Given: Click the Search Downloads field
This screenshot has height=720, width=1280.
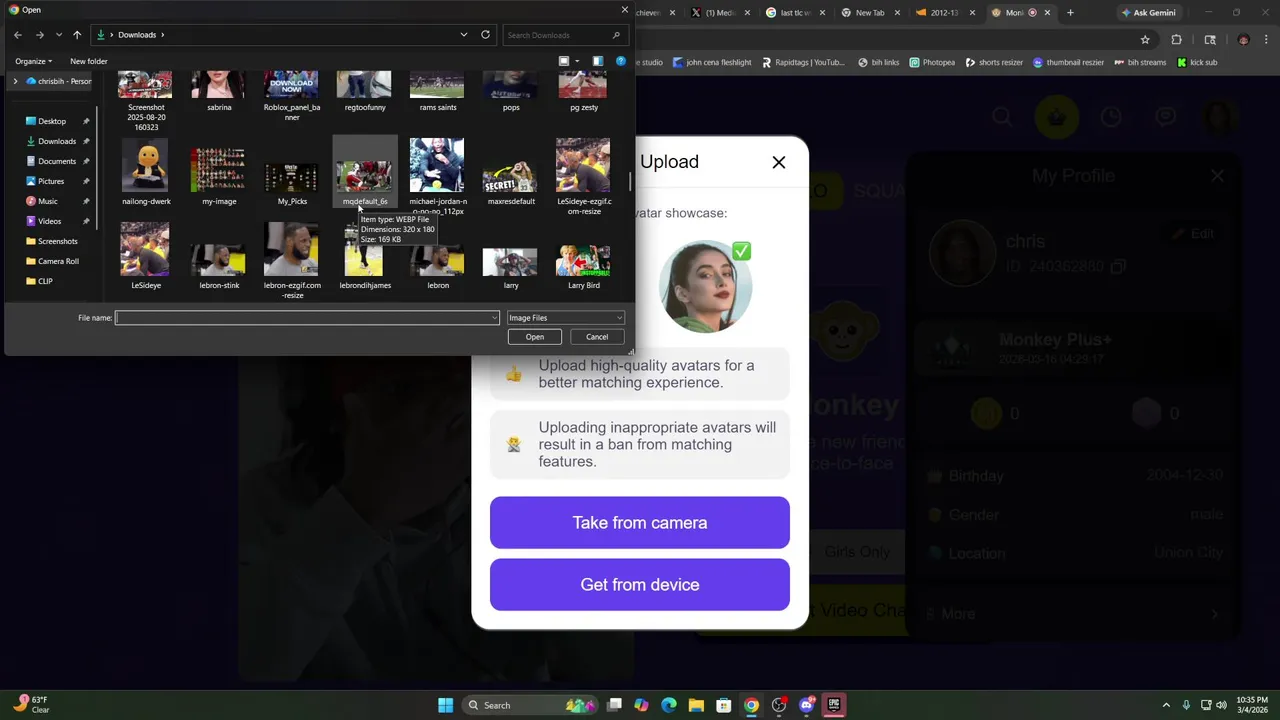Looking at the screenshot, I should point(566,35).
